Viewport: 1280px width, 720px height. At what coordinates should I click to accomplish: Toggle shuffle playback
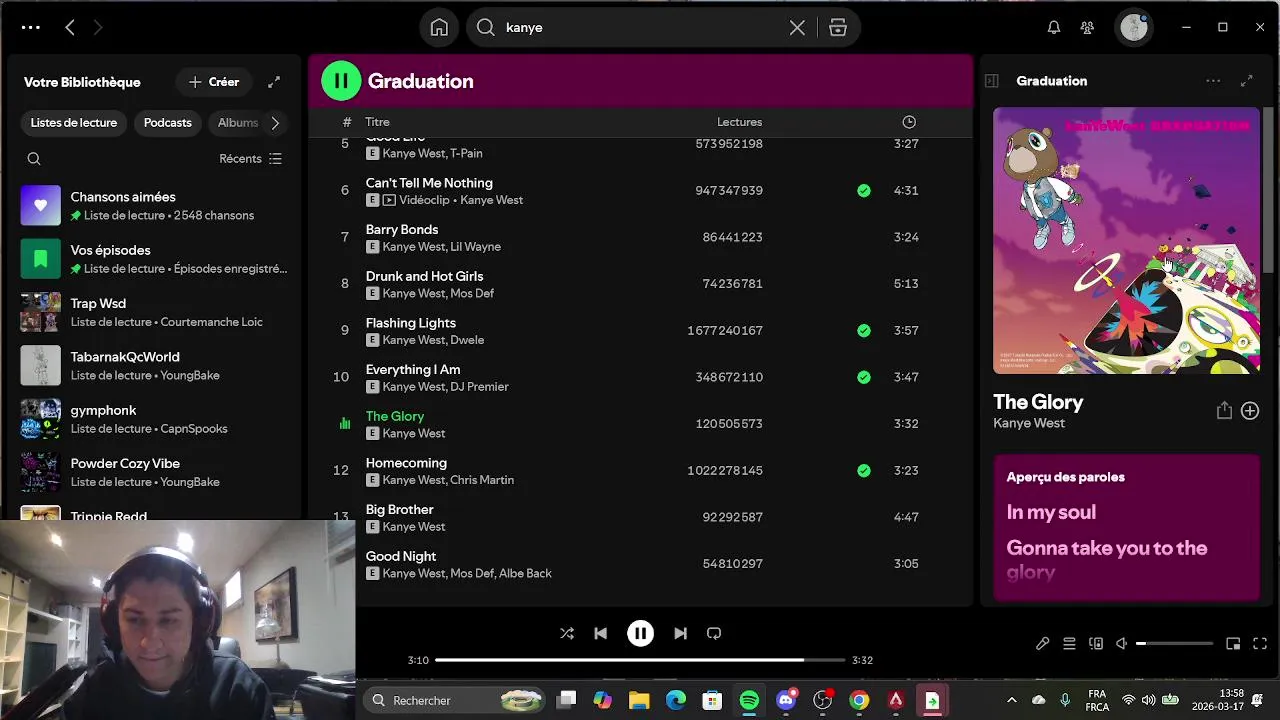click(x=567, y=633)
